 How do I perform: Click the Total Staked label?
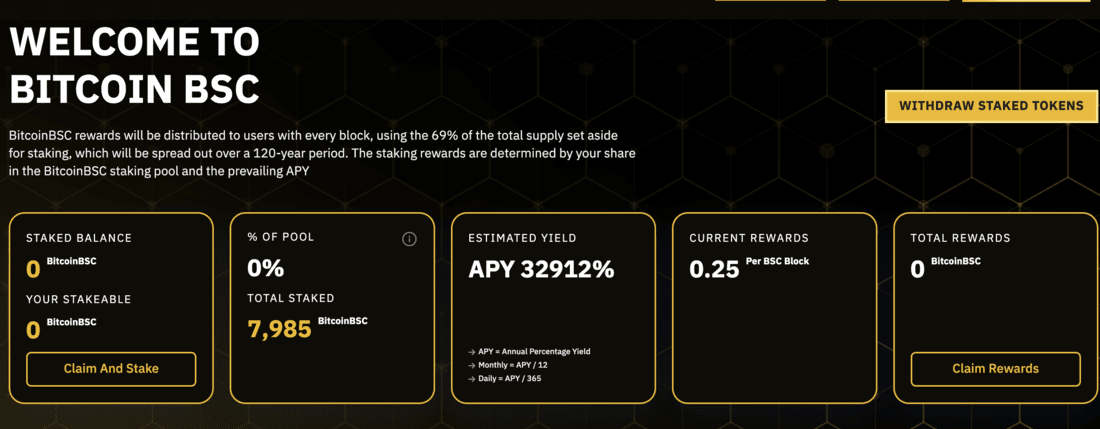click(x=290, y=298)
